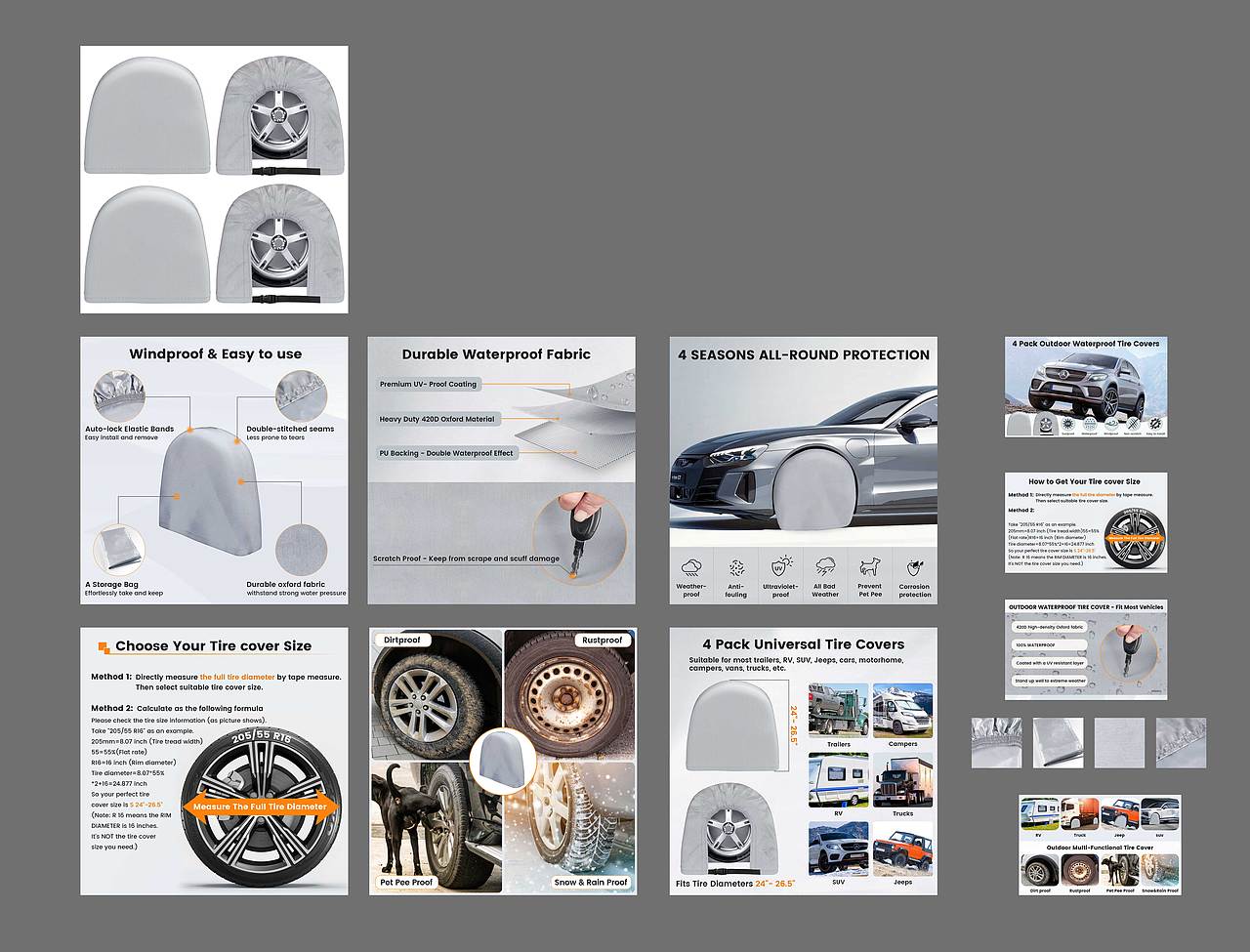This screenshot has width=1250, height=952.
Task: Select the small Outdoor Multi-Functional Tire Cover thumbnail
Action: click(x=1100, y=845)
